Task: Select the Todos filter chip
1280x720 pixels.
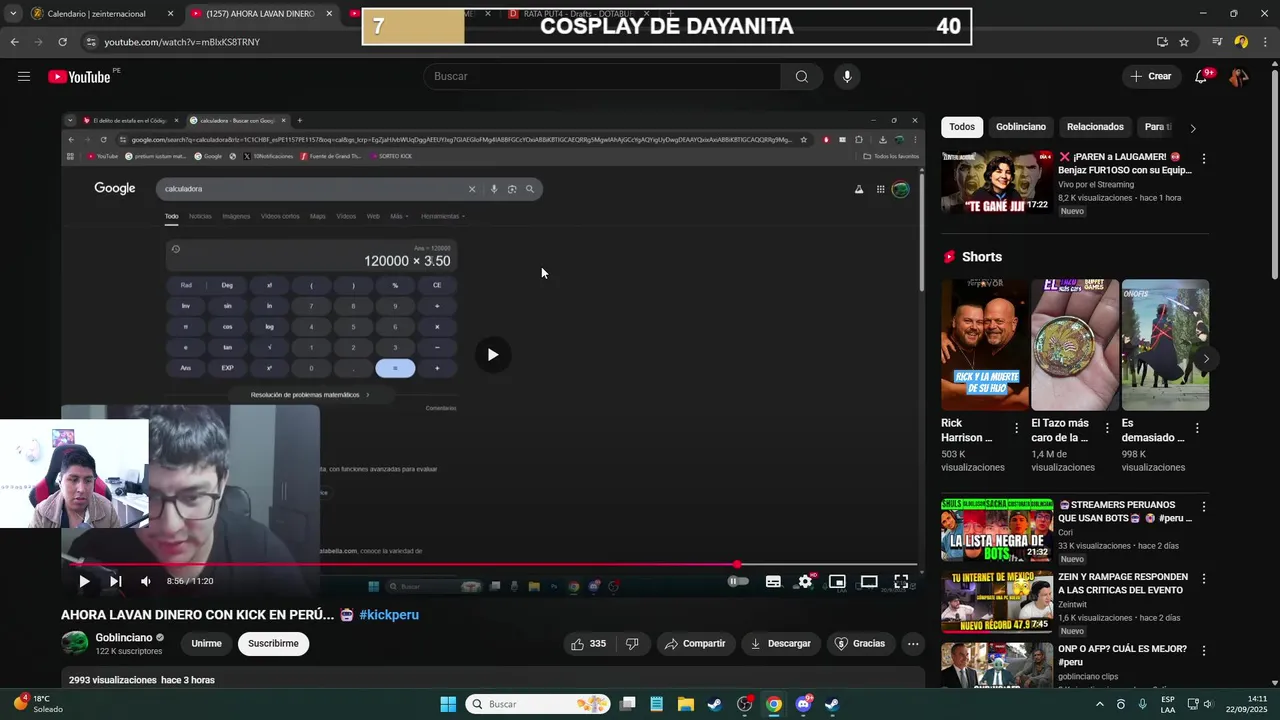Action: (962, 127)
